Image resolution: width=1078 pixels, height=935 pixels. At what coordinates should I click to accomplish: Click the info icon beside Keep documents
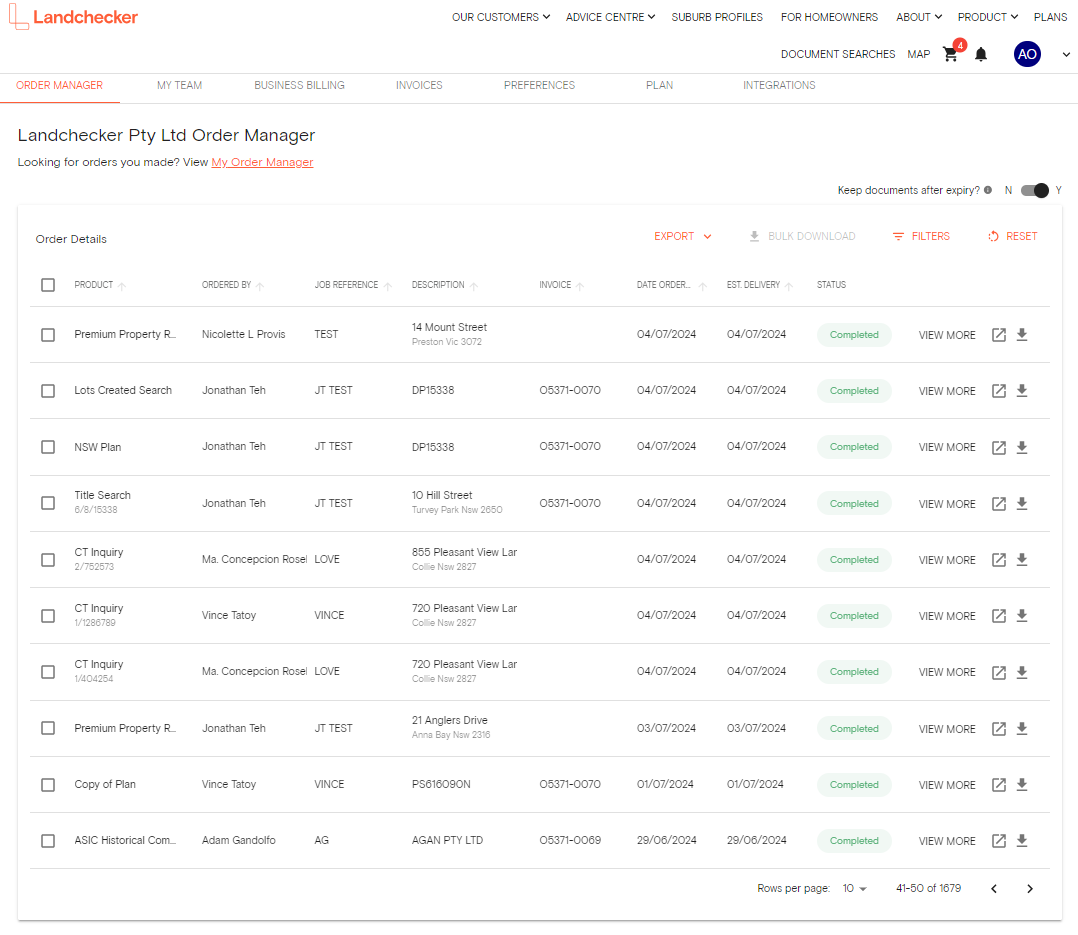click(x=988, y=190)
